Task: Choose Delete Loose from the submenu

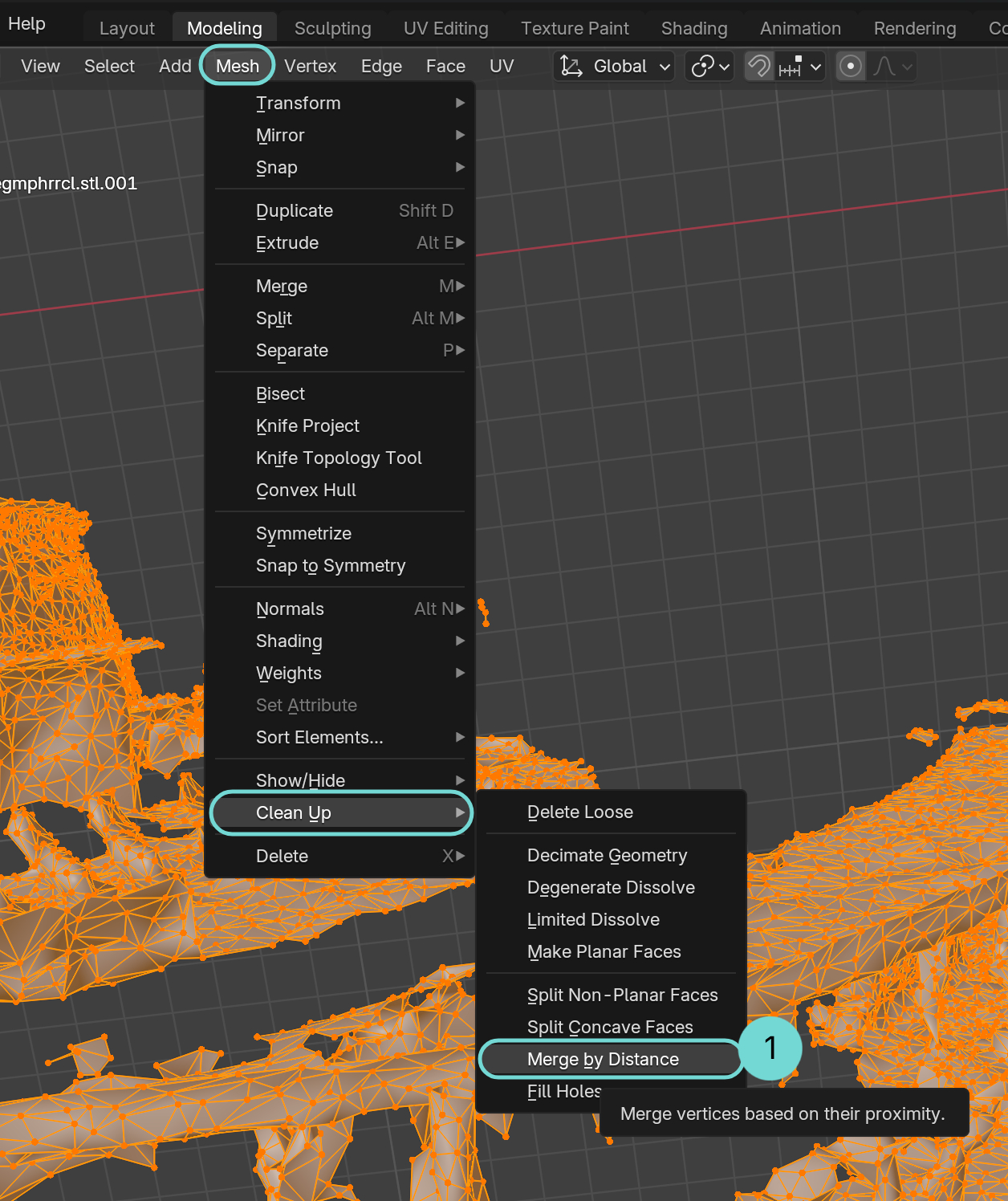Action: pos(579,812)
